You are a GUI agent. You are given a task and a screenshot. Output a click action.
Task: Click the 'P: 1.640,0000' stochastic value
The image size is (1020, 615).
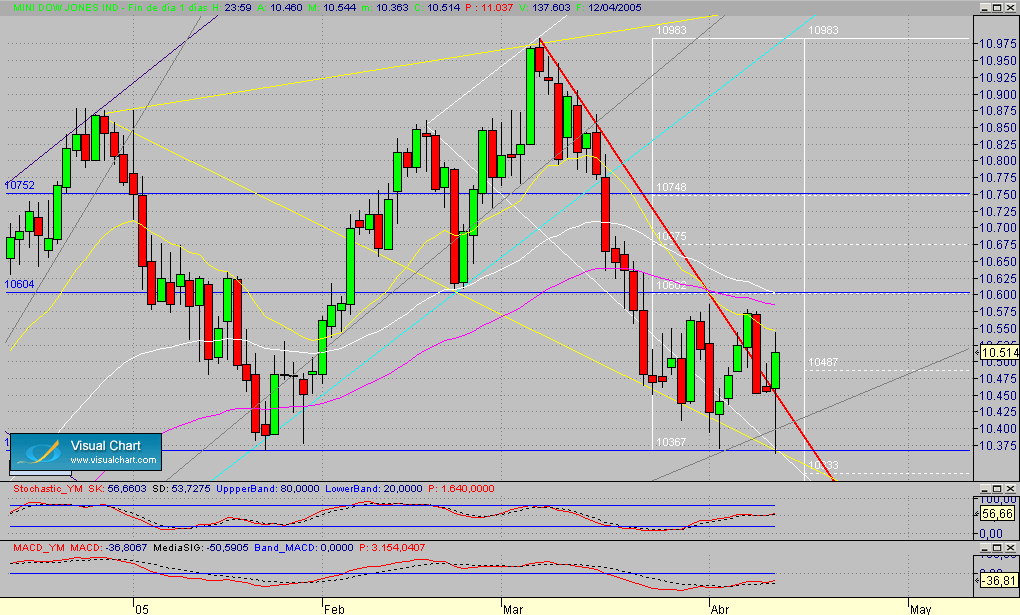click(x=461, y=489)
